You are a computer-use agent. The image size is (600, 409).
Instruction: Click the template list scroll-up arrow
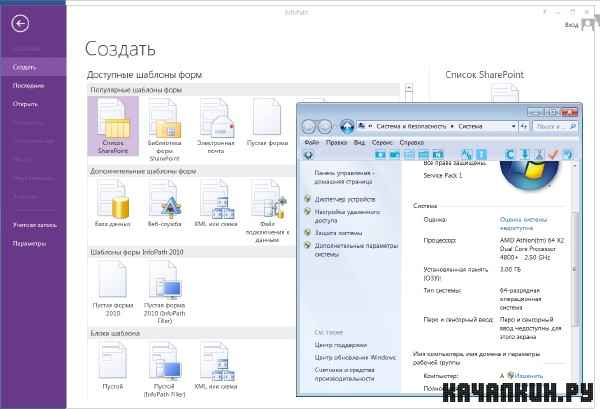pyautogui.click(x=409, y=88)
